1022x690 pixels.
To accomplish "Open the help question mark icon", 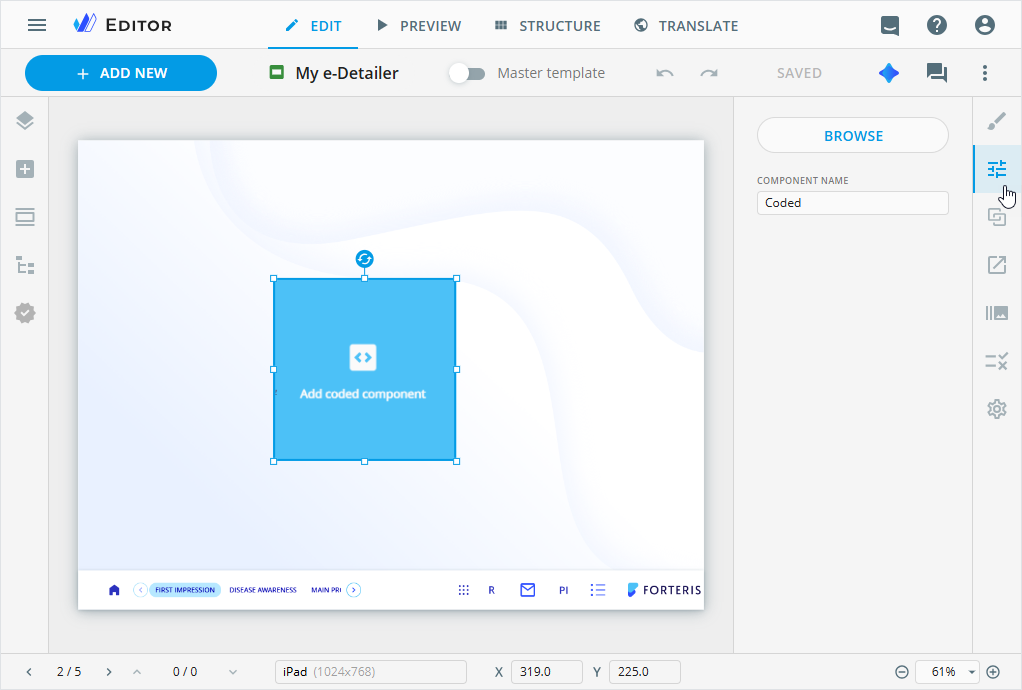I will 936,26.
